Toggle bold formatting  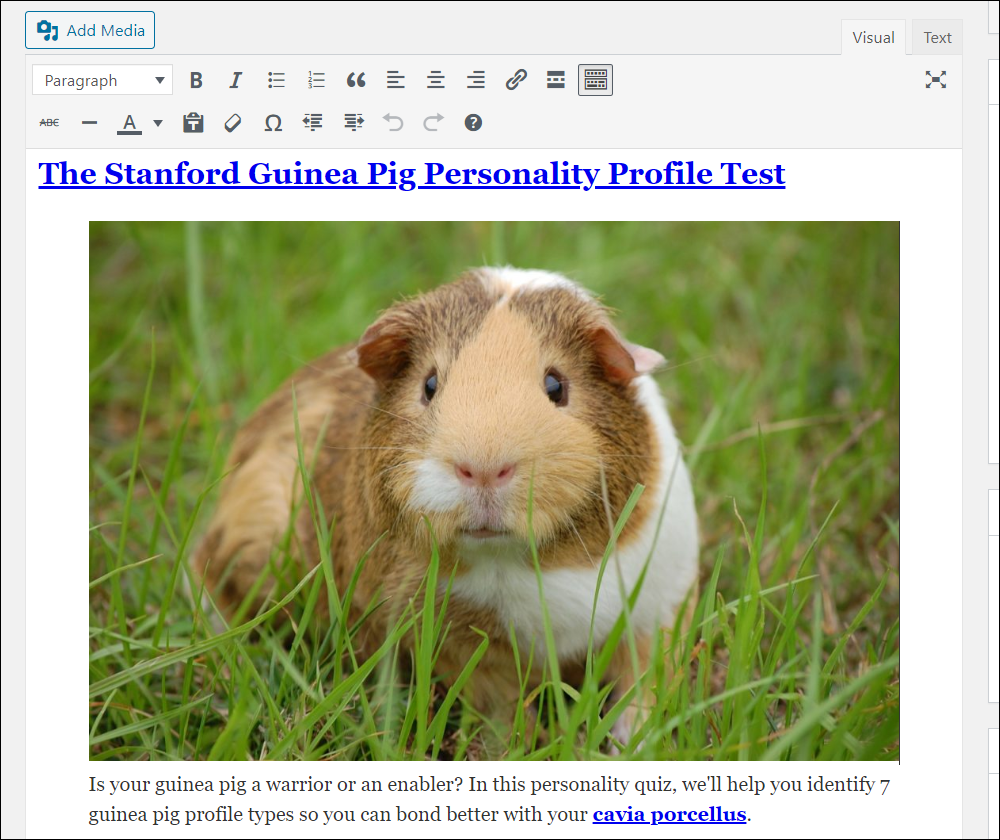196,80
